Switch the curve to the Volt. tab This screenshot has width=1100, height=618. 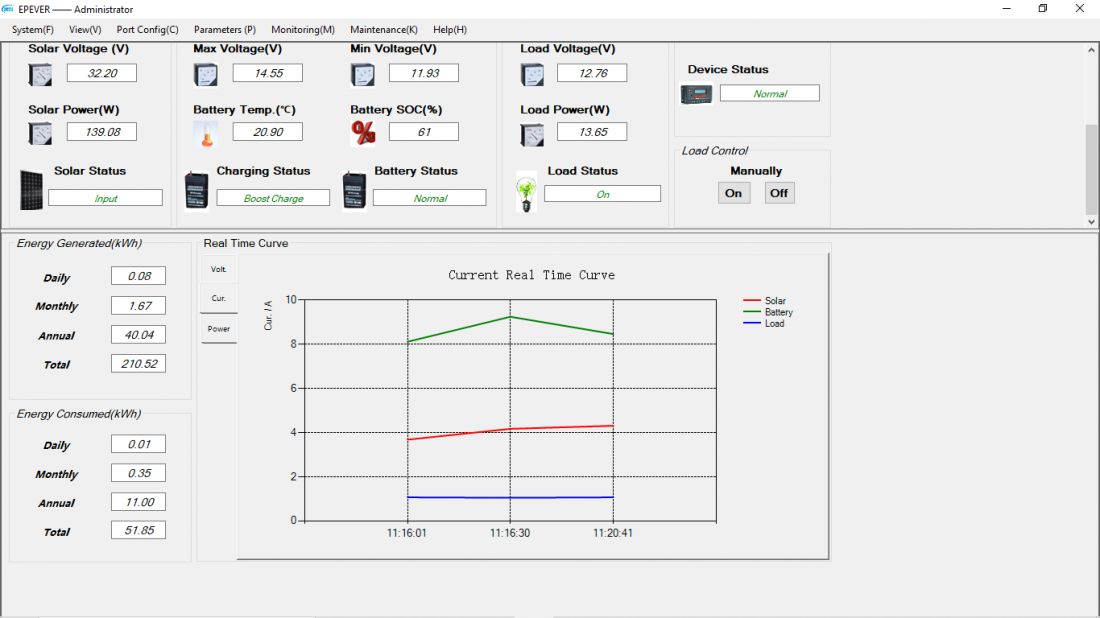click(219, 269)
